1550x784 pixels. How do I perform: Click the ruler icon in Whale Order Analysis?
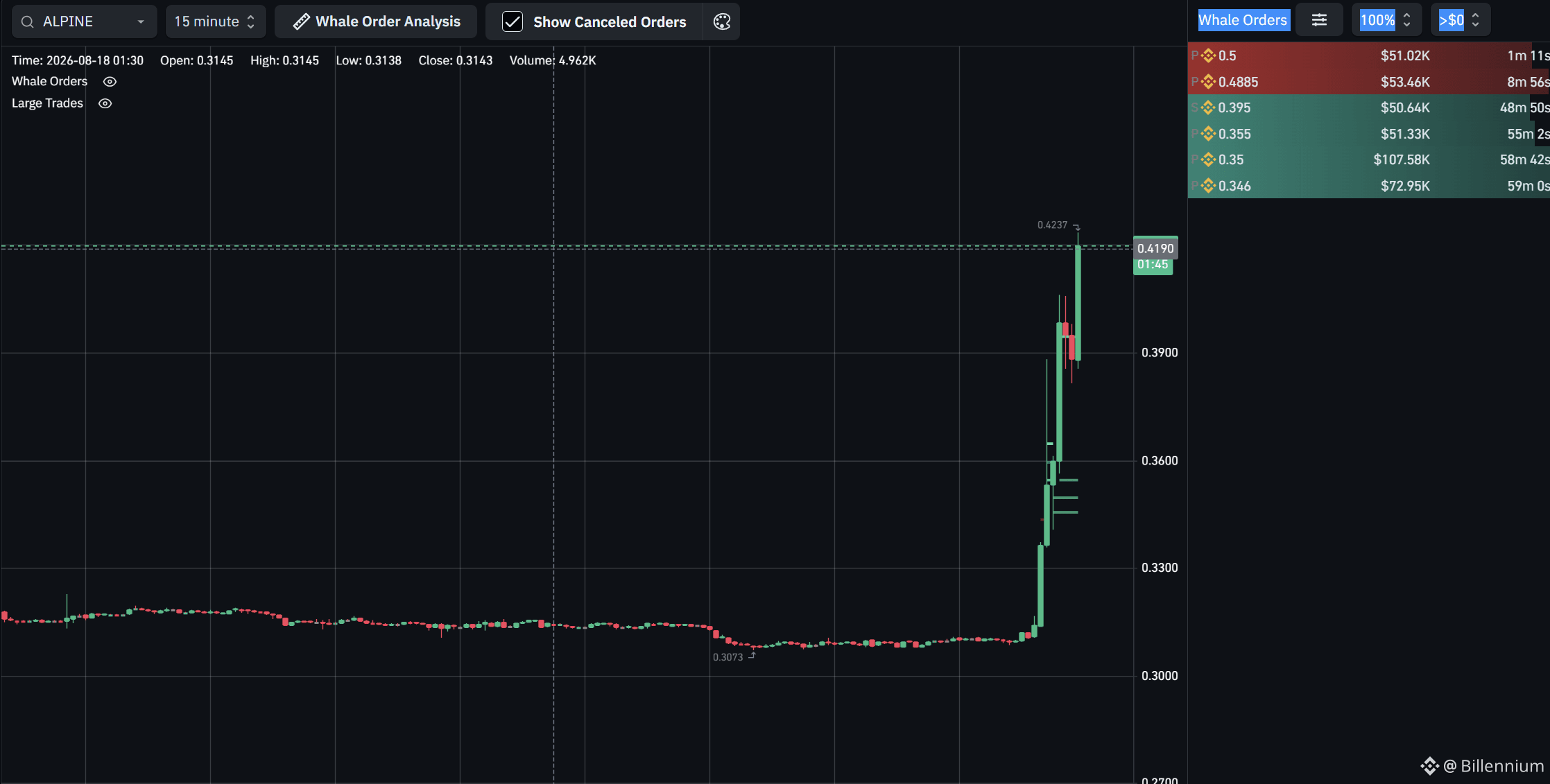(x=301, y=21)
